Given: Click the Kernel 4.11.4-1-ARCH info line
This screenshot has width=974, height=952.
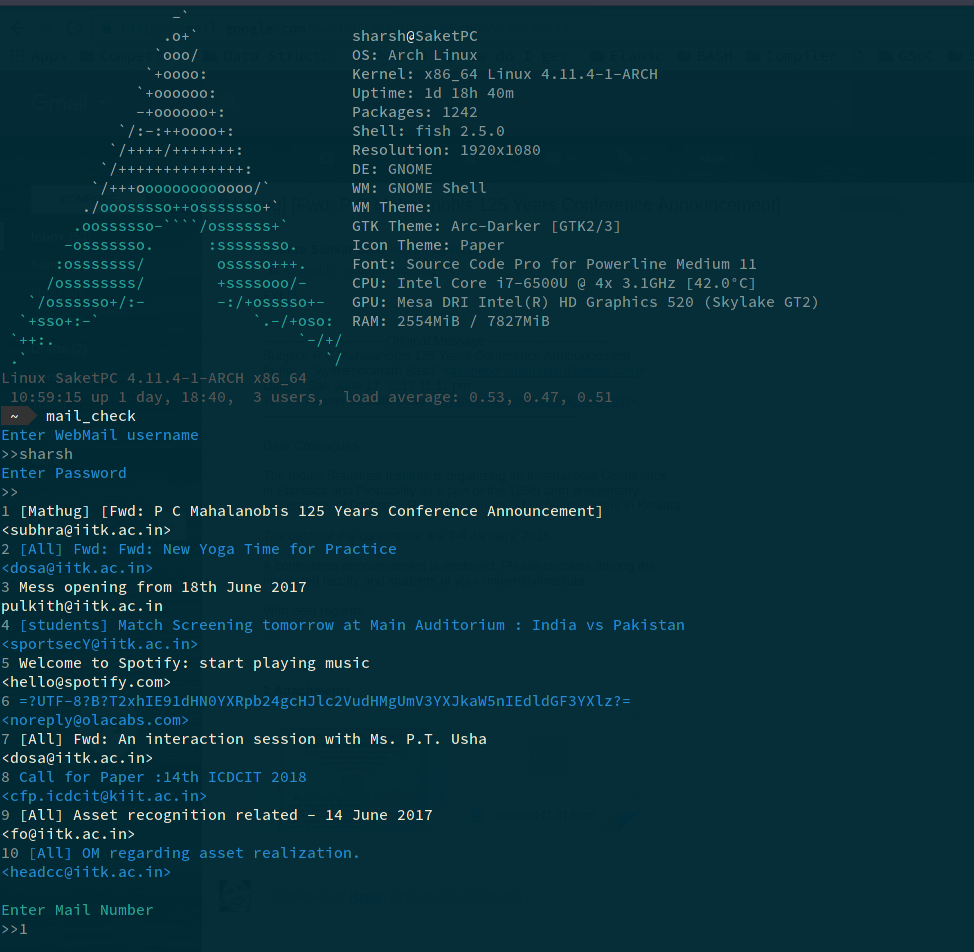Looking at the screenshot, I should pyautogui.click(x=504, y=74).
